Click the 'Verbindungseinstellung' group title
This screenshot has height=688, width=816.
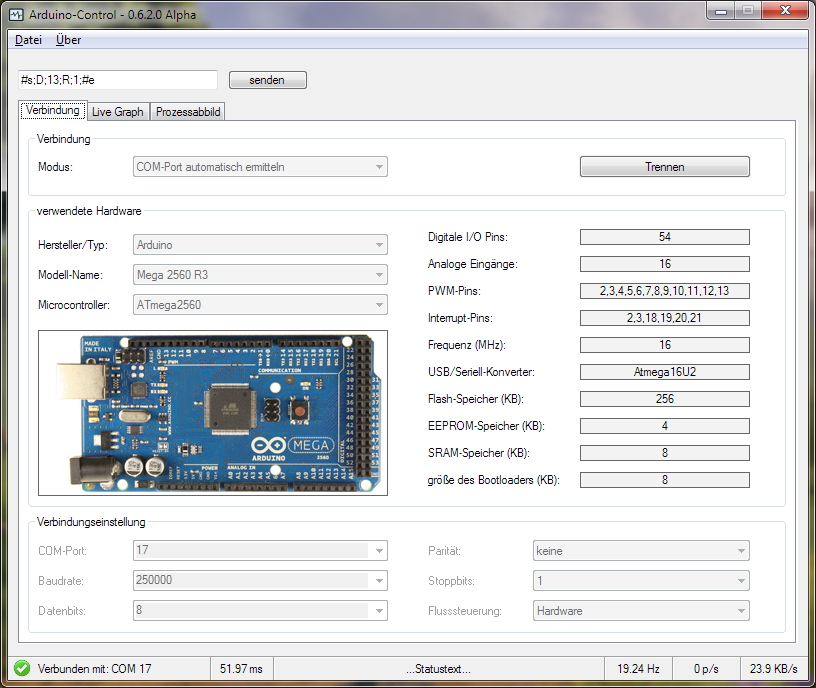[91, 522]
